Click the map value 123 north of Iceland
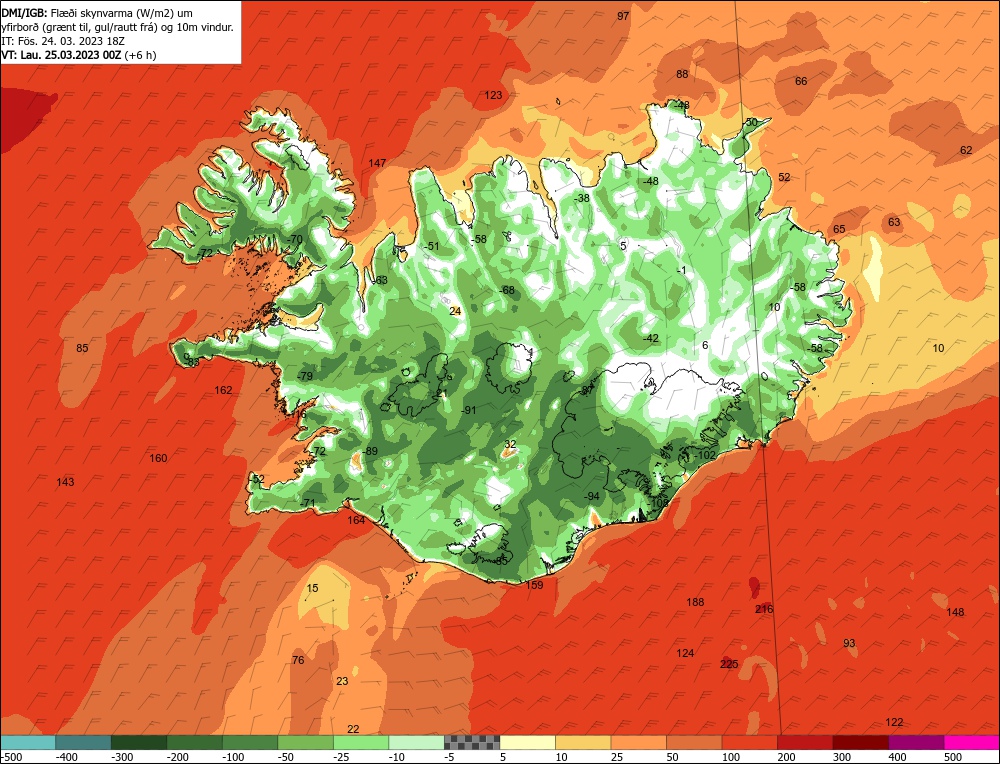This screenshot has height=764, width=1000. coord(493,95)
